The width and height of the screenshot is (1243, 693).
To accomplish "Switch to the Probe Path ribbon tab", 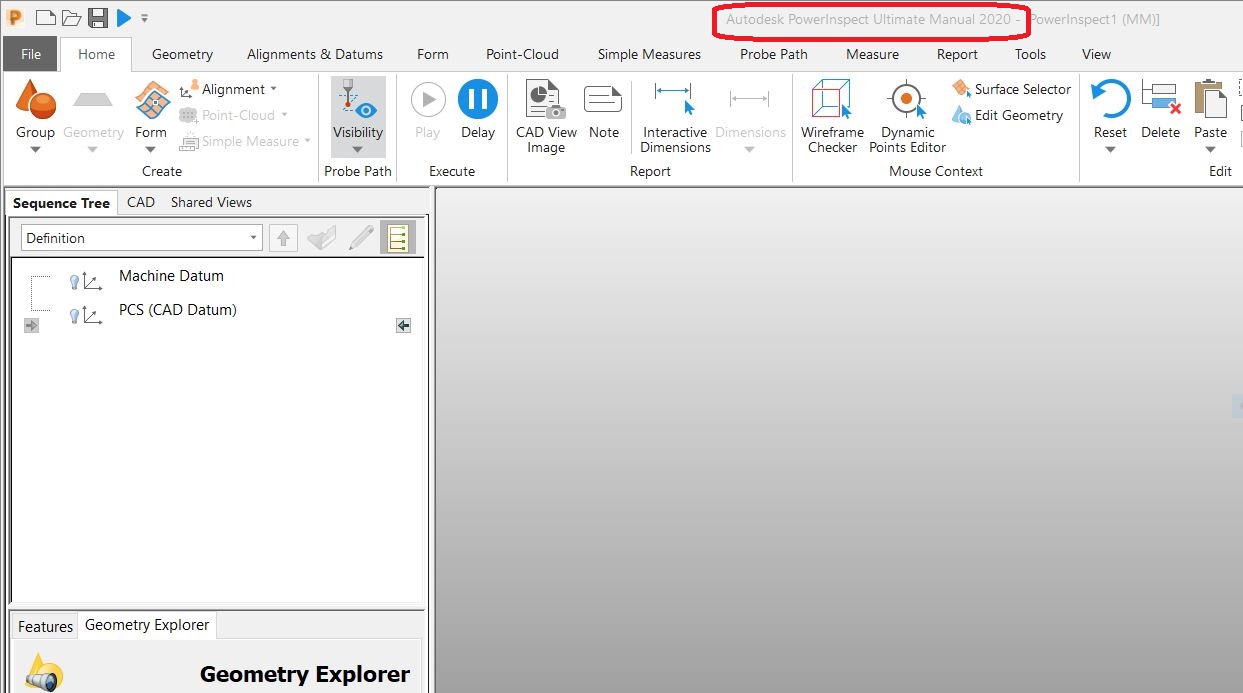I will pyautogui.click(x=773, y=54).
